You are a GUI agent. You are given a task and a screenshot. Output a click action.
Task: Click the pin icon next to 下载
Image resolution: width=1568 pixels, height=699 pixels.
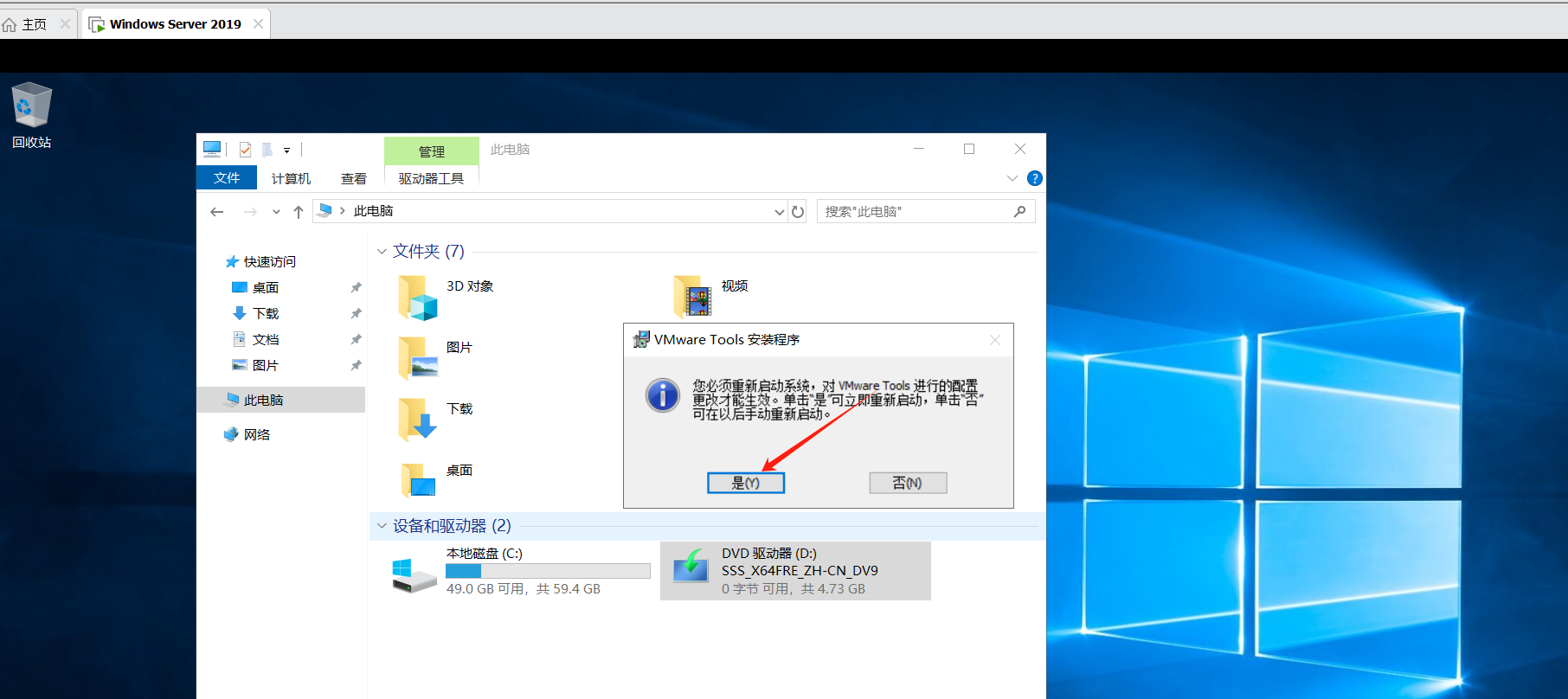tap(356, 313)
